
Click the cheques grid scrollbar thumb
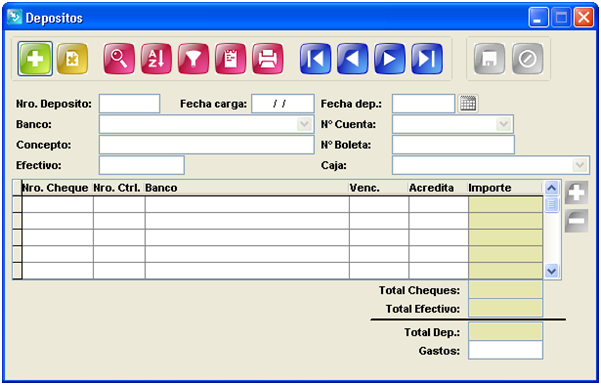tap(552, 204)
